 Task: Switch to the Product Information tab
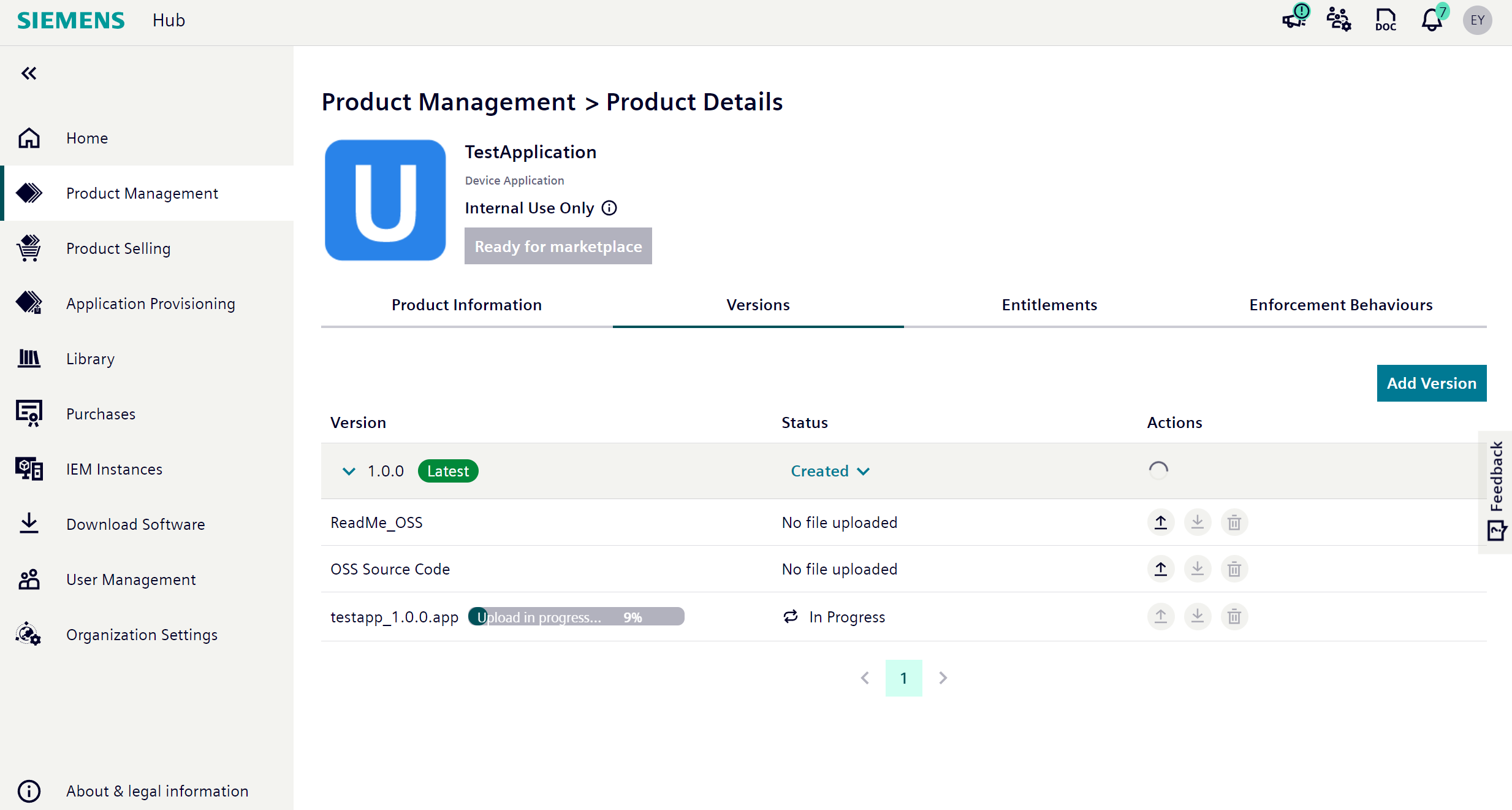point(467,305)
